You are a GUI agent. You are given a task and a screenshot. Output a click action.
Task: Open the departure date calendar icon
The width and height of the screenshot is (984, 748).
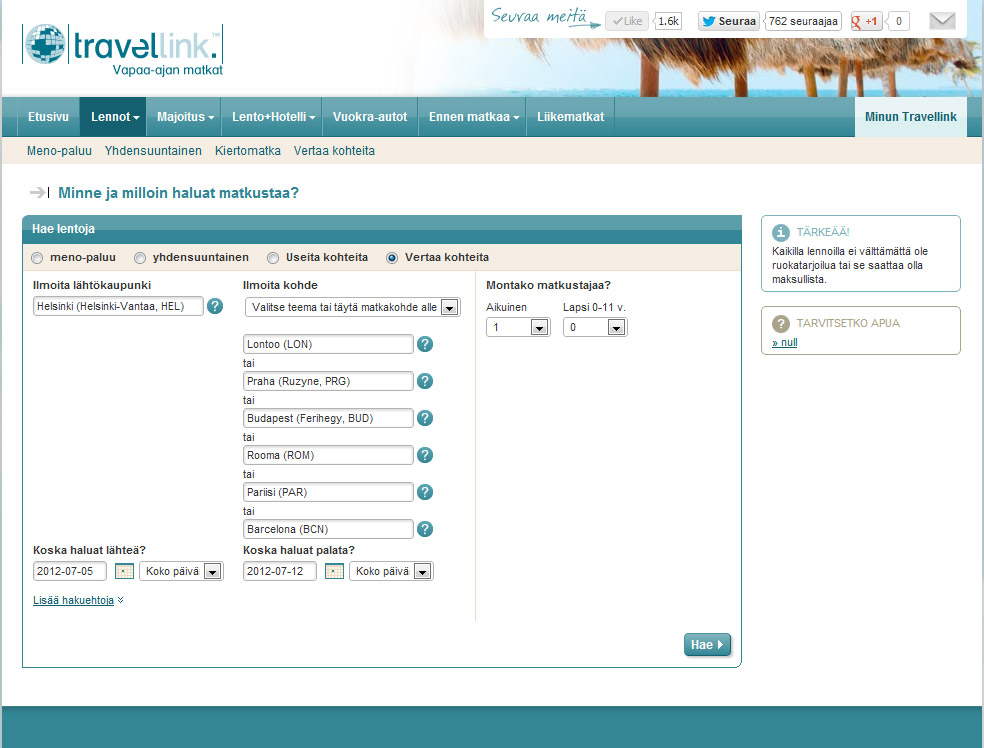(124, 571)
